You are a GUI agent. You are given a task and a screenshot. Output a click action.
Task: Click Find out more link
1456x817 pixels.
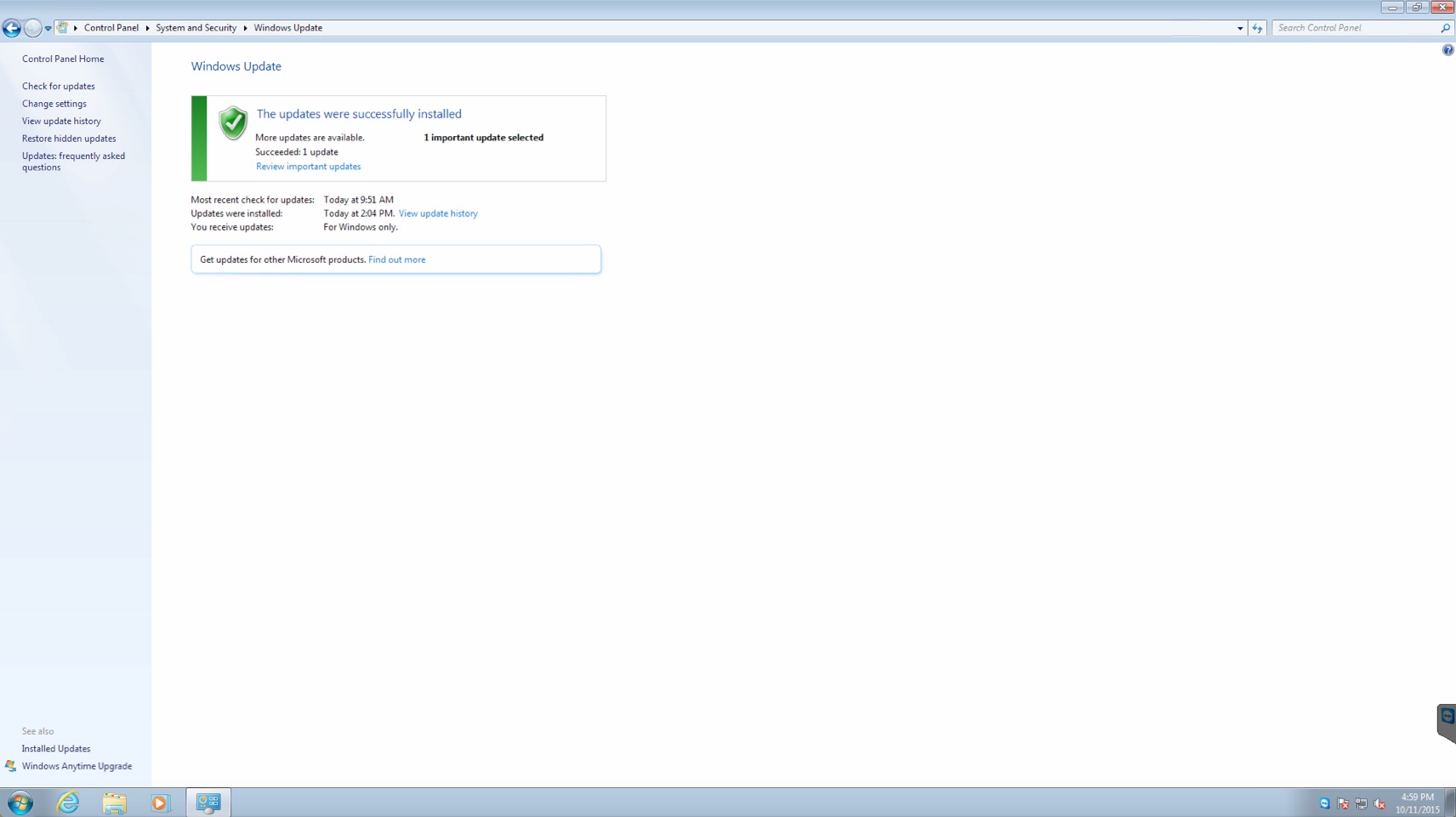pyautogui.click(x=396, y=259)
